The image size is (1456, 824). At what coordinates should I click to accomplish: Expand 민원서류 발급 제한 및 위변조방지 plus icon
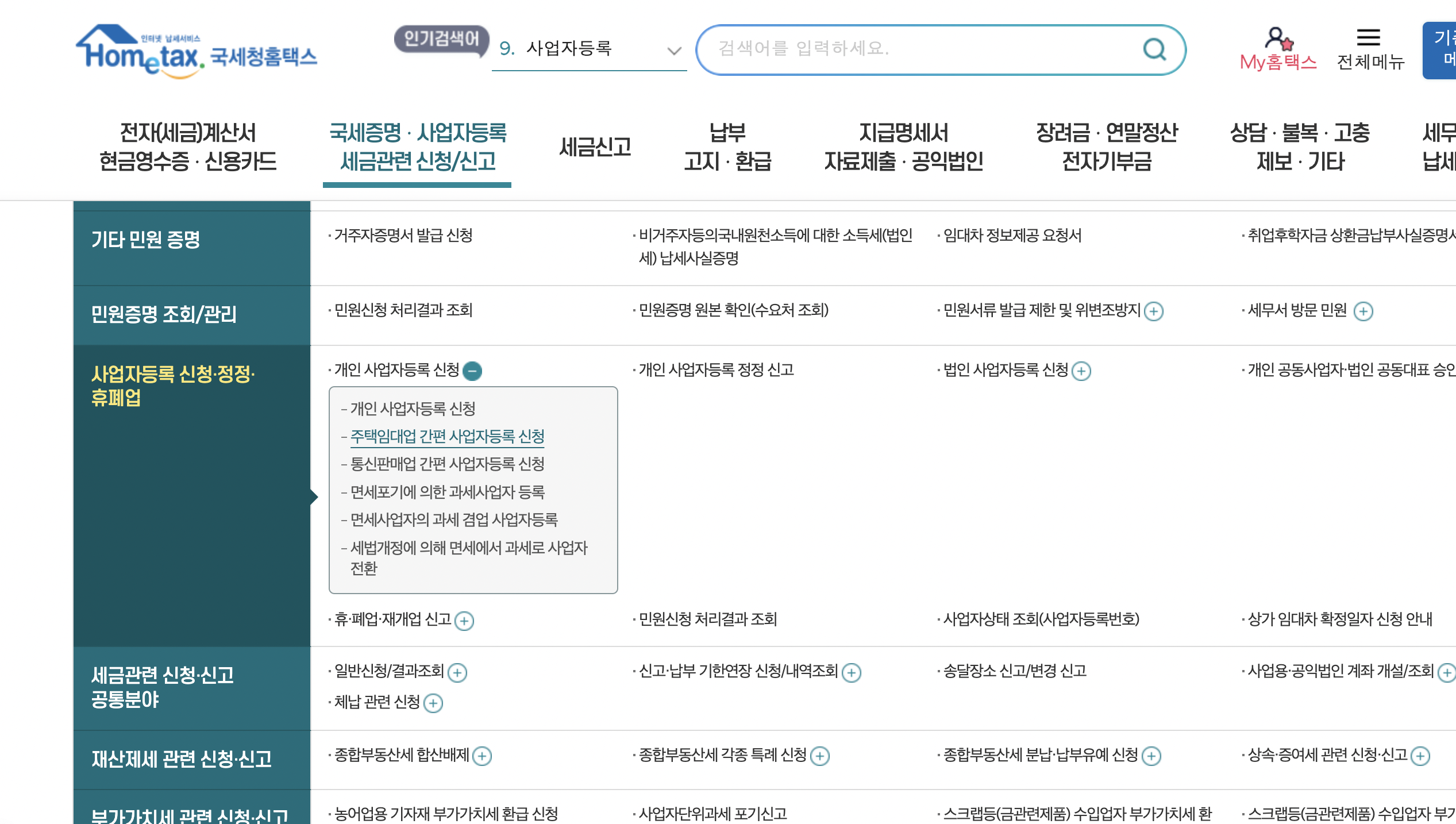[1154, 311]
